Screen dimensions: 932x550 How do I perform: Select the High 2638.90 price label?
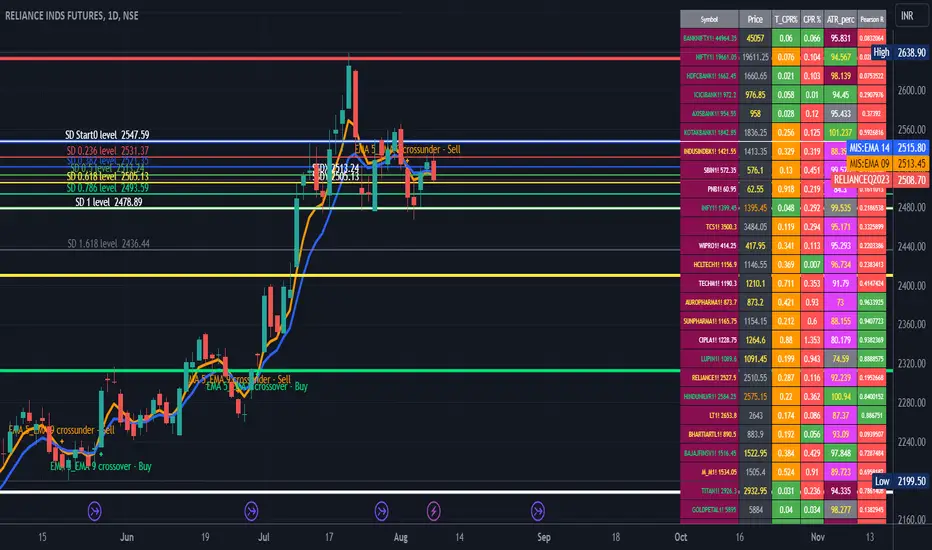(899, 52)
